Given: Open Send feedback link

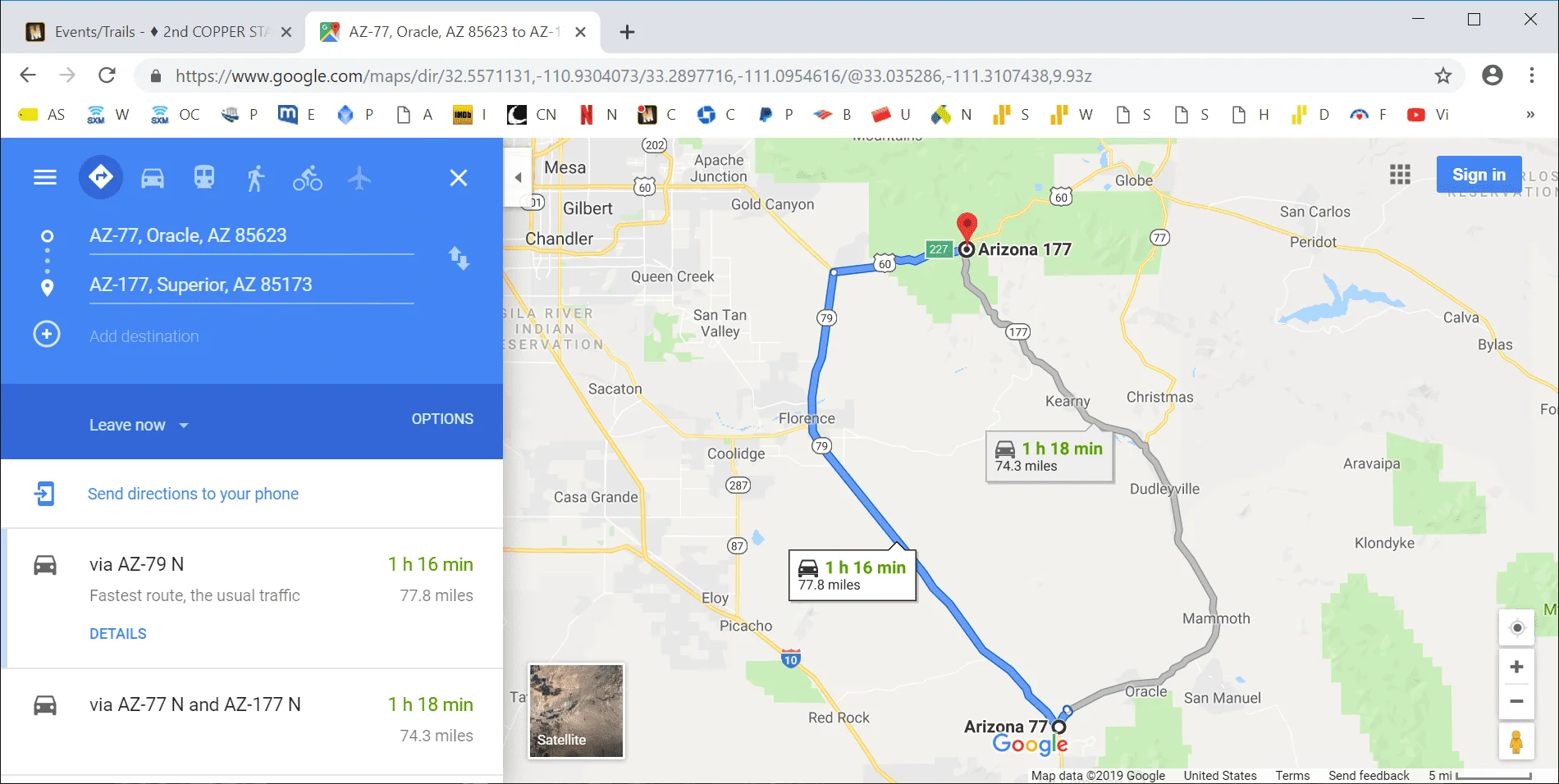Looking at the screenshot, I should tap(1369, 776).
